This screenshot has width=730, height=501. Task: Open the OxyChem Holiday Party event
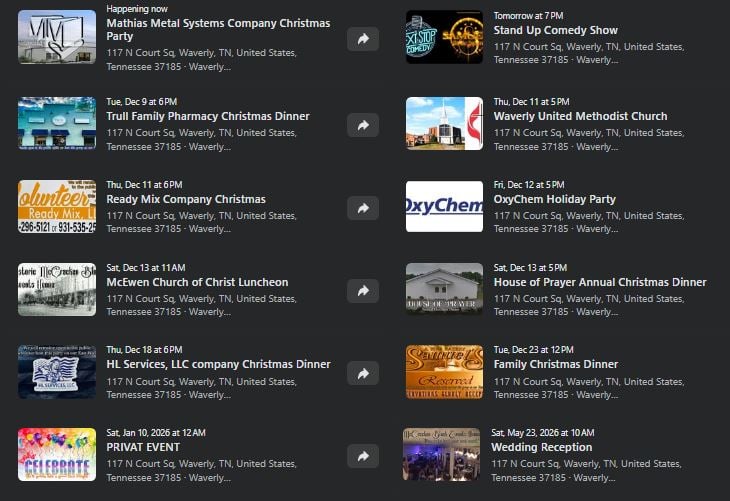tap(554, 199)
